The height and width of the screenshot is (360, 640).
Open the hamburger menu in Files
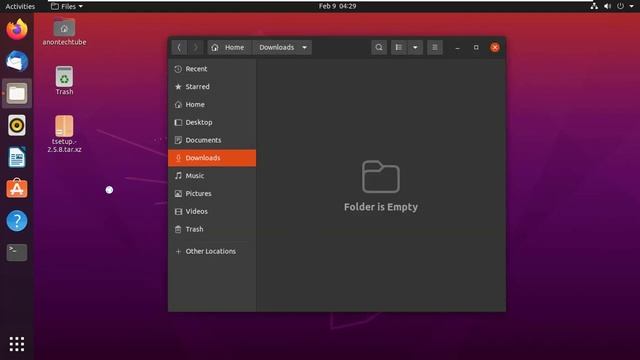[435, 47]
